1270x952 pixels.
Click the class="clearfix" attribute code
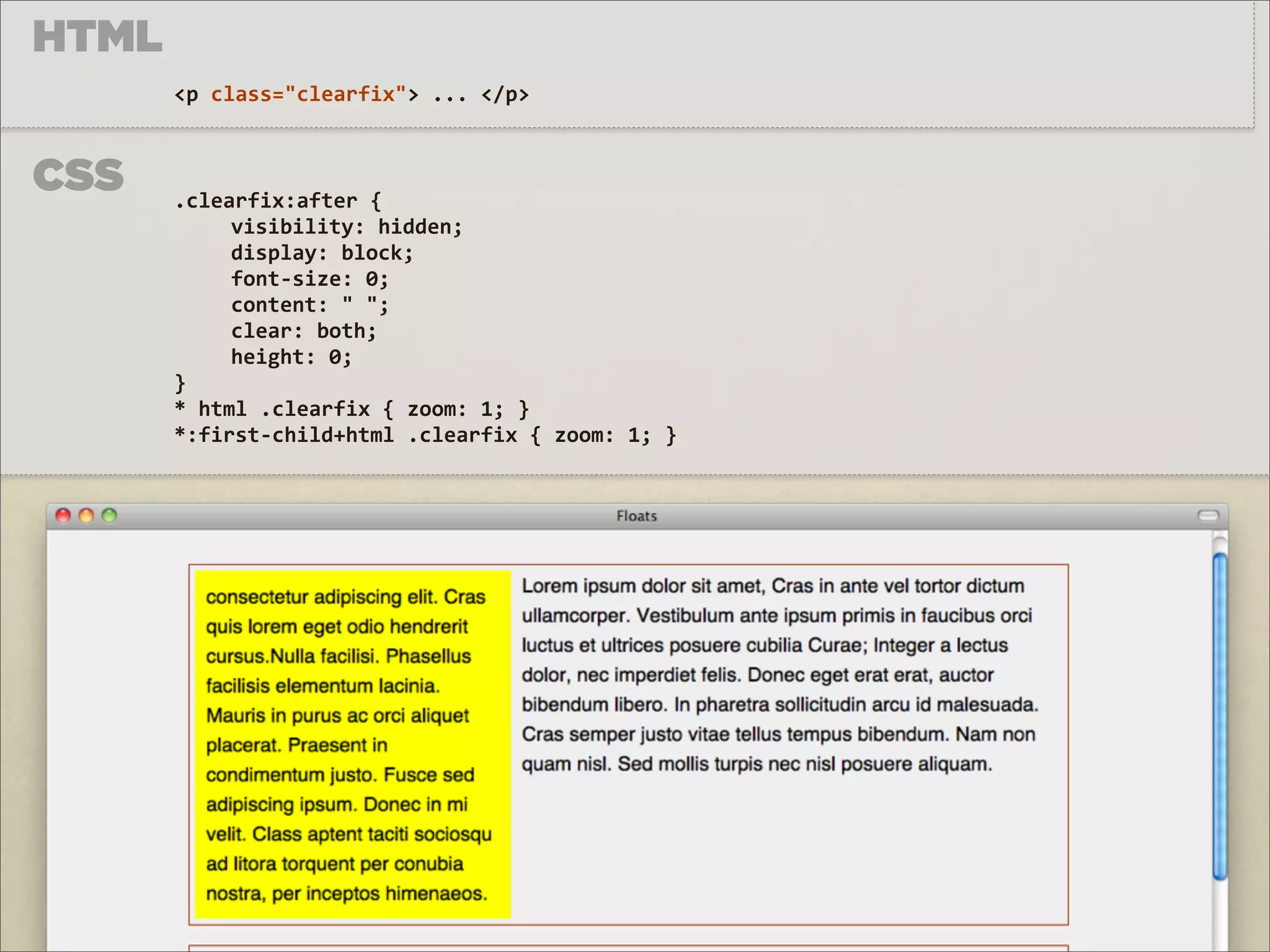coord(308,94)
